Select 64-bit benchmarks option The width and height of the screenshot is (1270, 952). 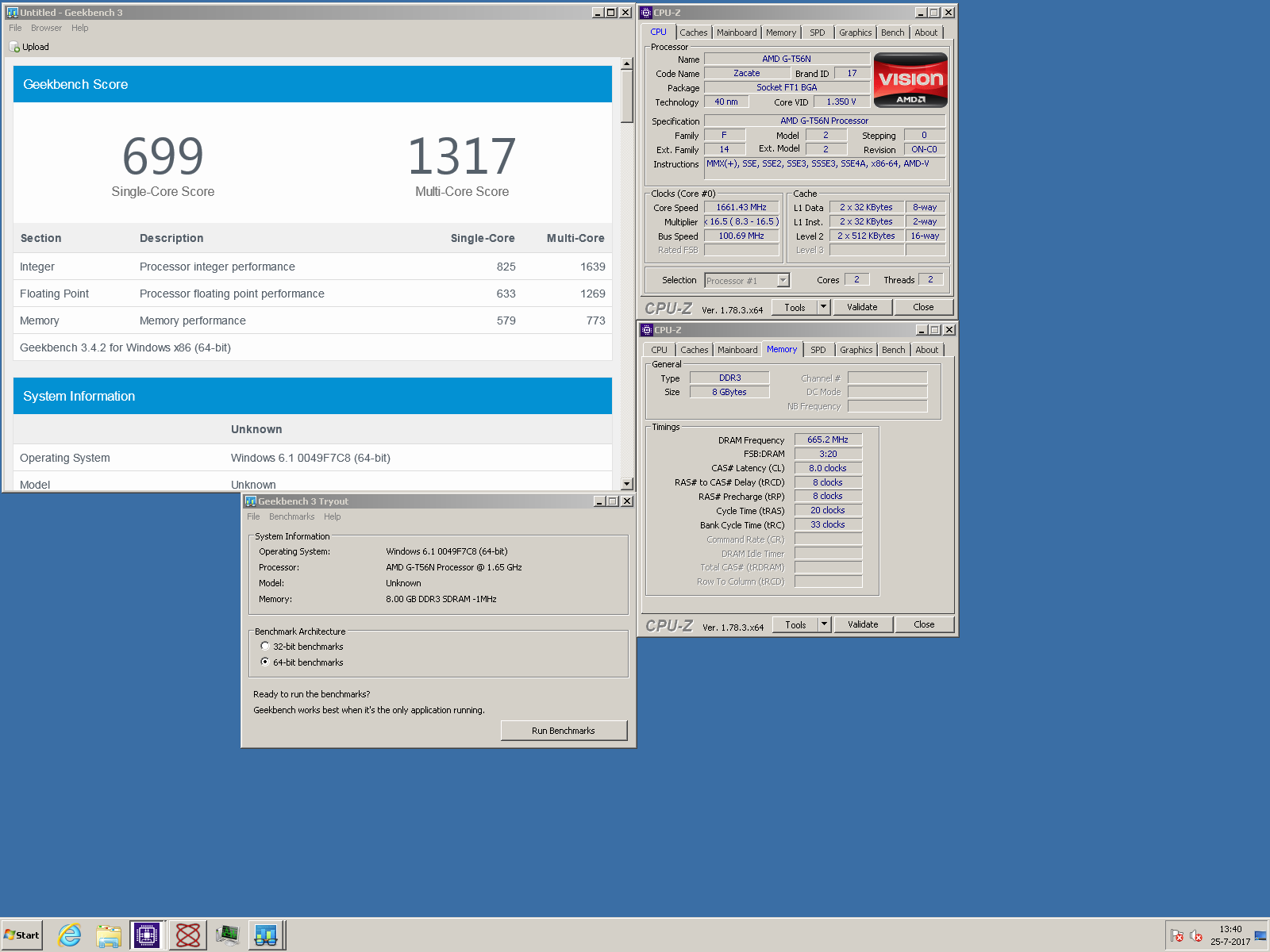[x=265, y=662]
